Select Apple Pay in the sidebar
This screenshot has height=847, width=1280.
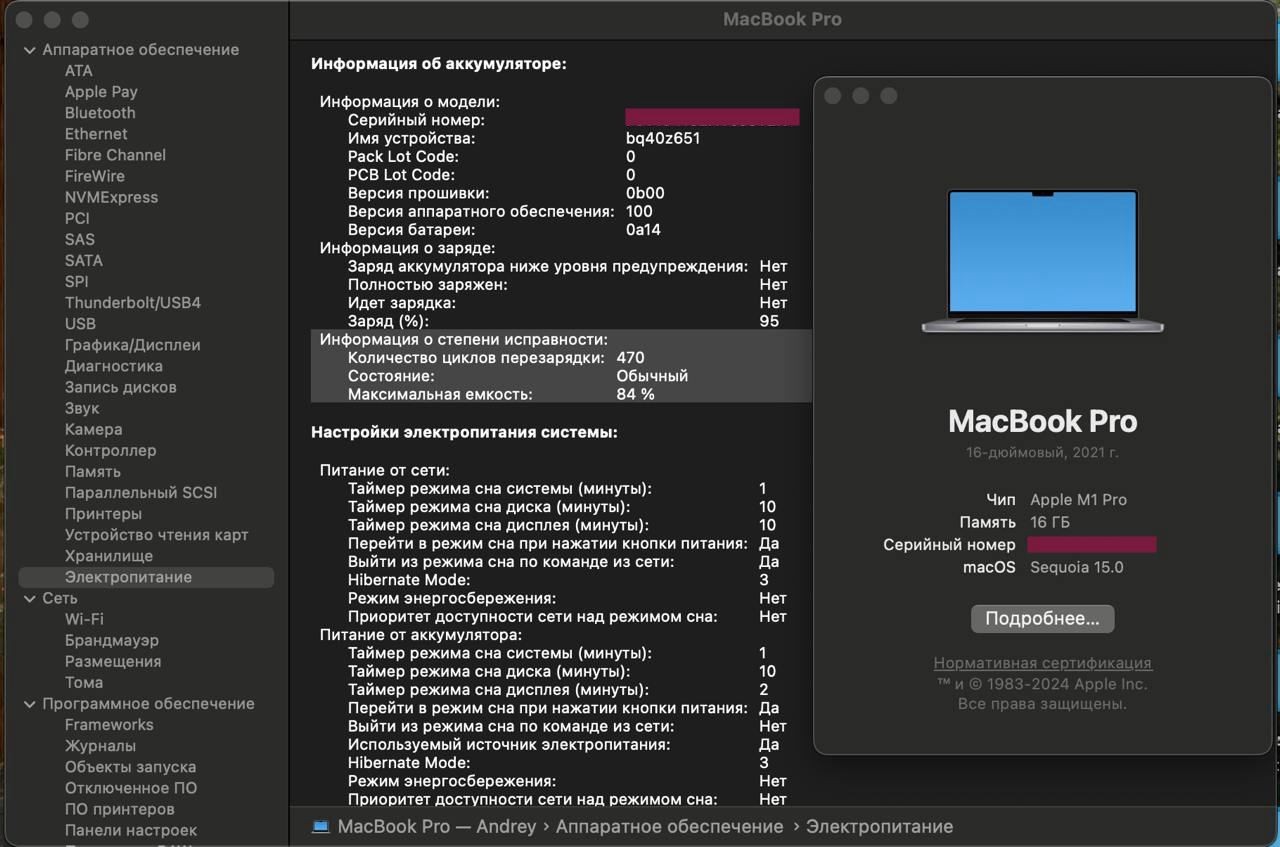(x=101, y=92)
